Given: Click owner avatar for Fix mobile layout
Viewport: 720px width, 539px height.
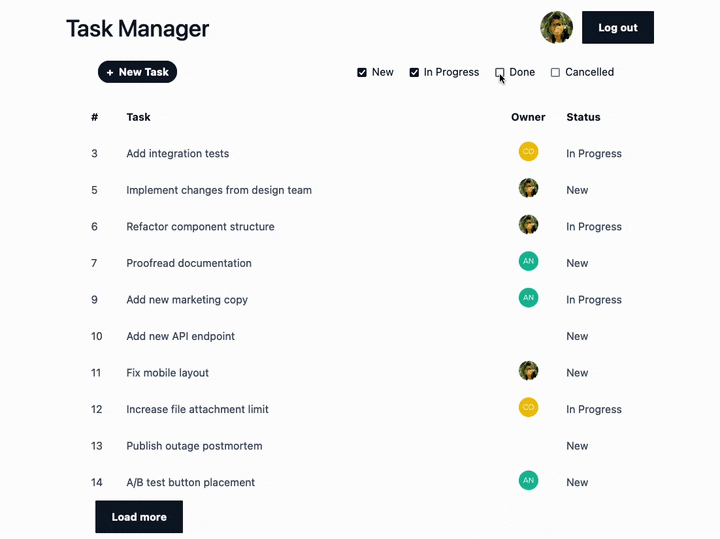Looking at the screenshot, I should tap(528, 371).
